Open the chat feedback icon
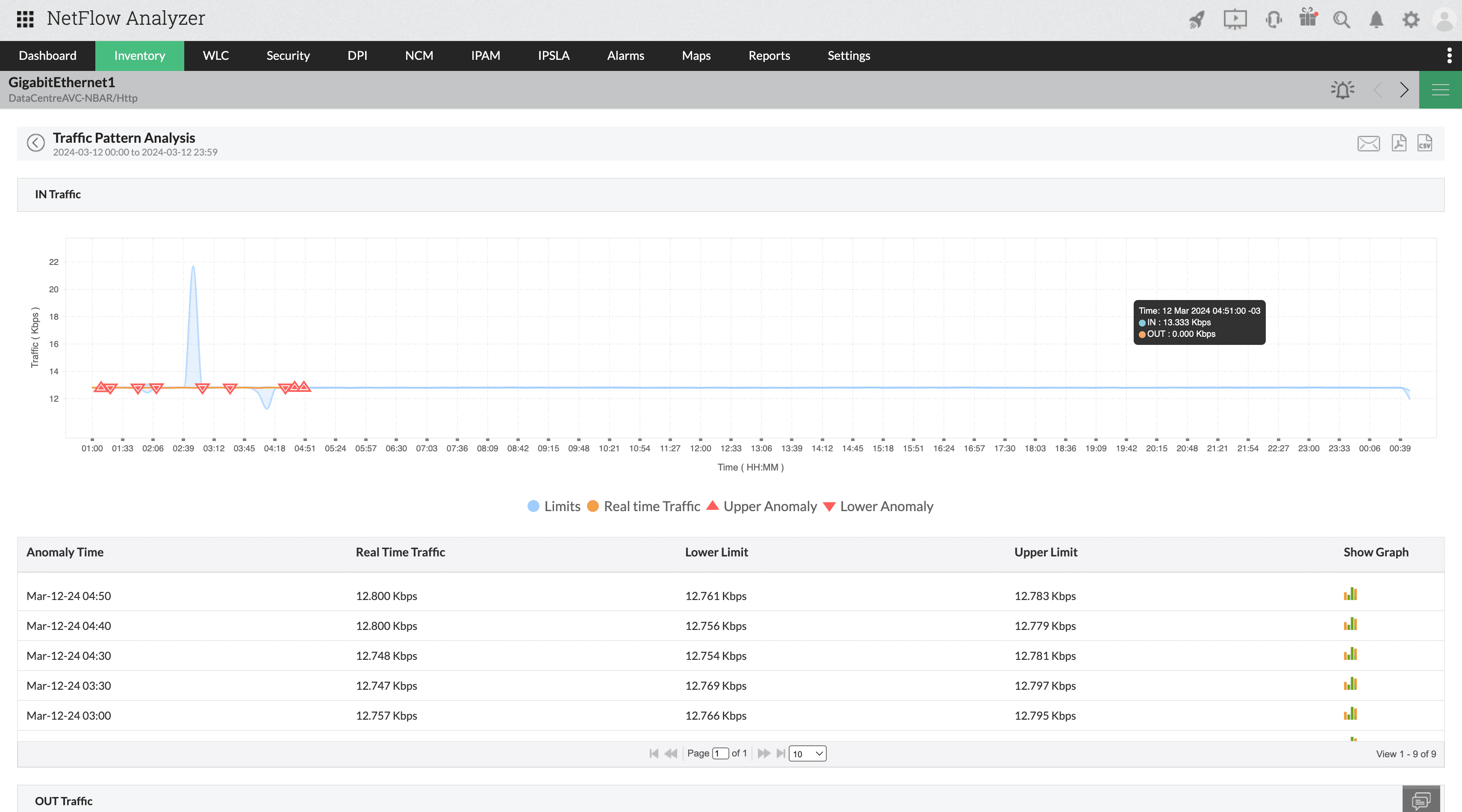This screenshot has height=812, width=1462. point(1421,800)
